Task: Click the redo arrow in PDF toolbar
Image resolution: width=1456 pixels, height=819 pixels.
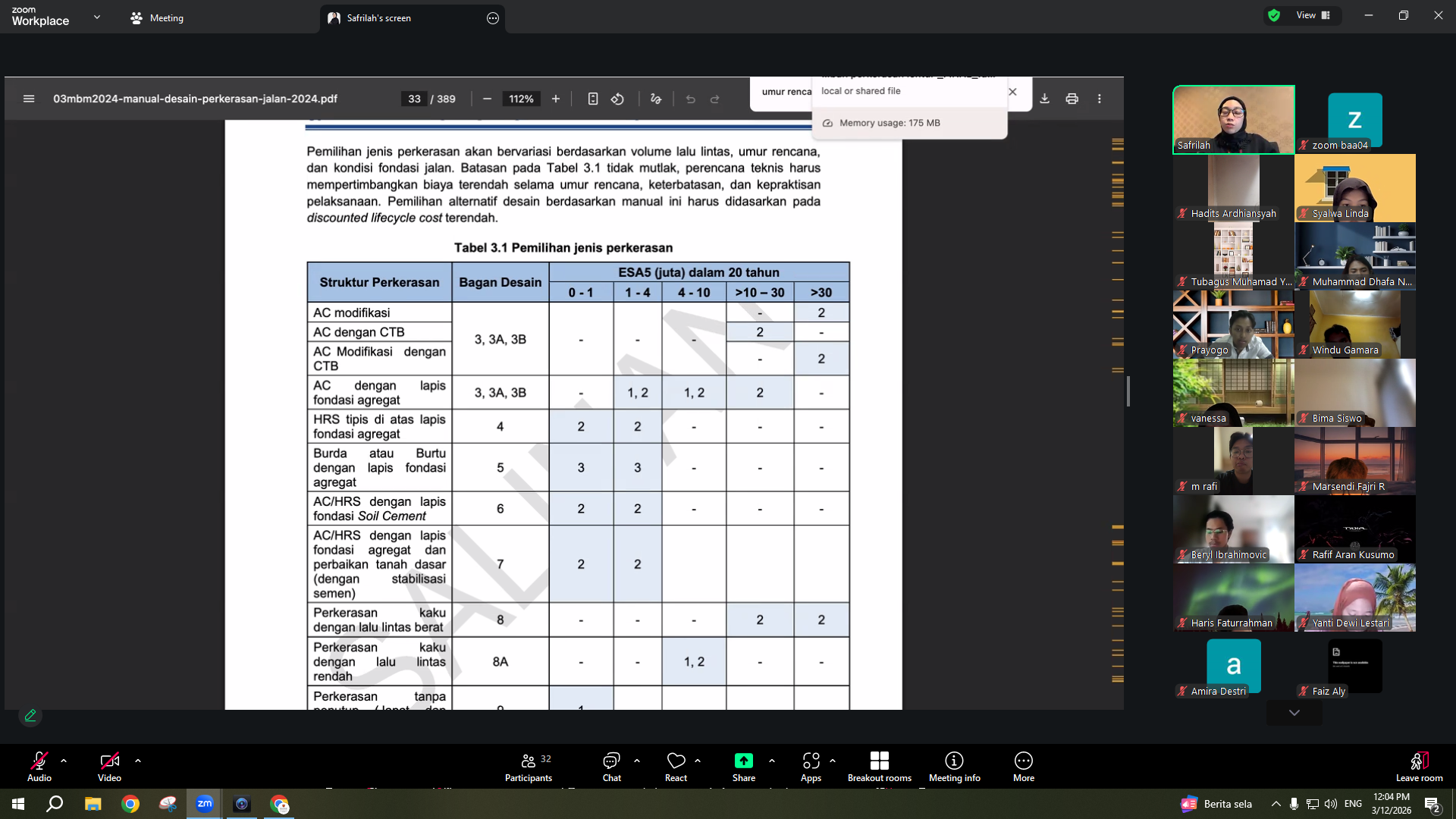Action: tap(714, 99)
